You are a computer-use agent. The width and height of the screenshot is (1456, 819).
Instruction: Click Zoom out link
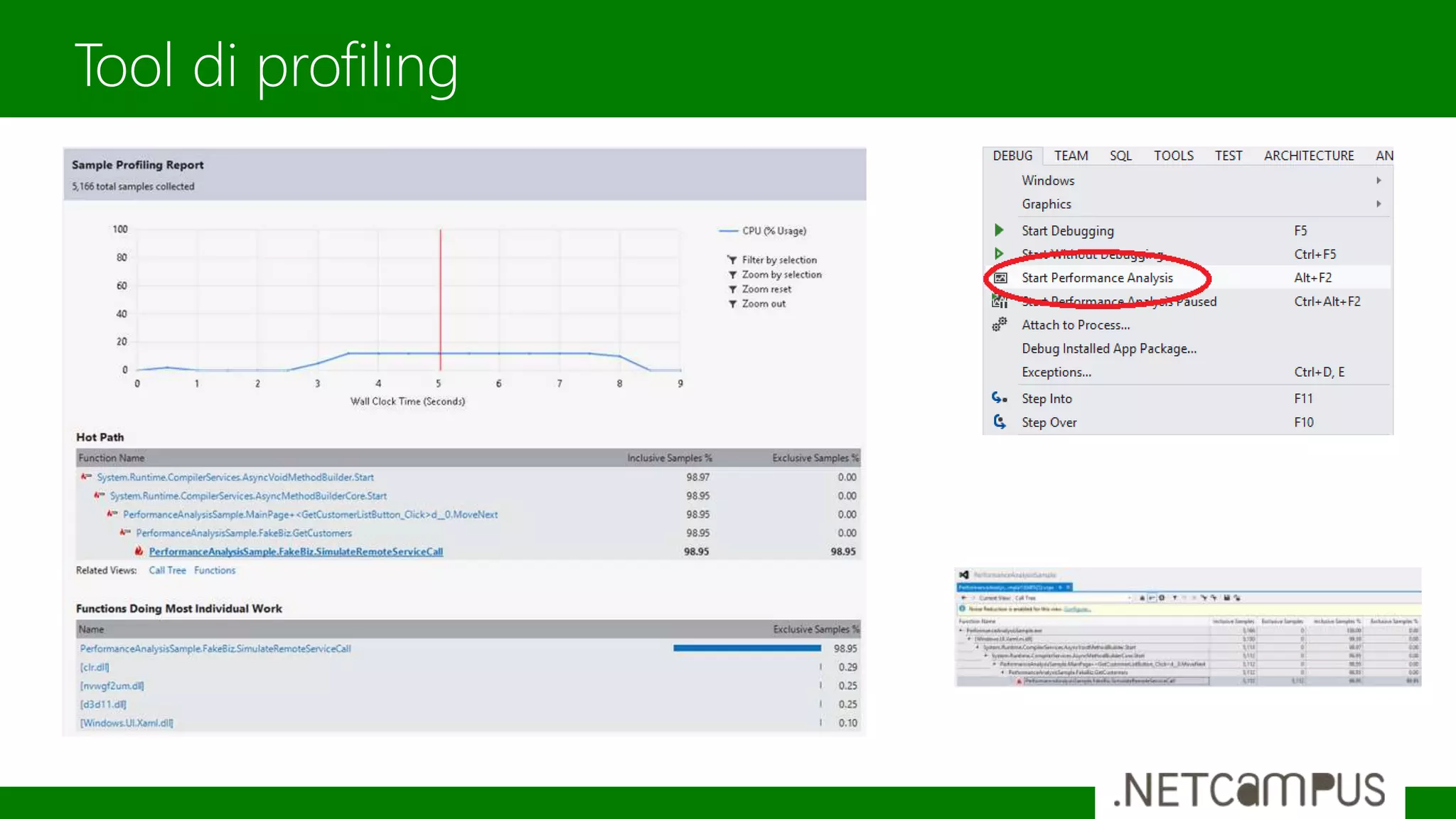coord(764,304)
